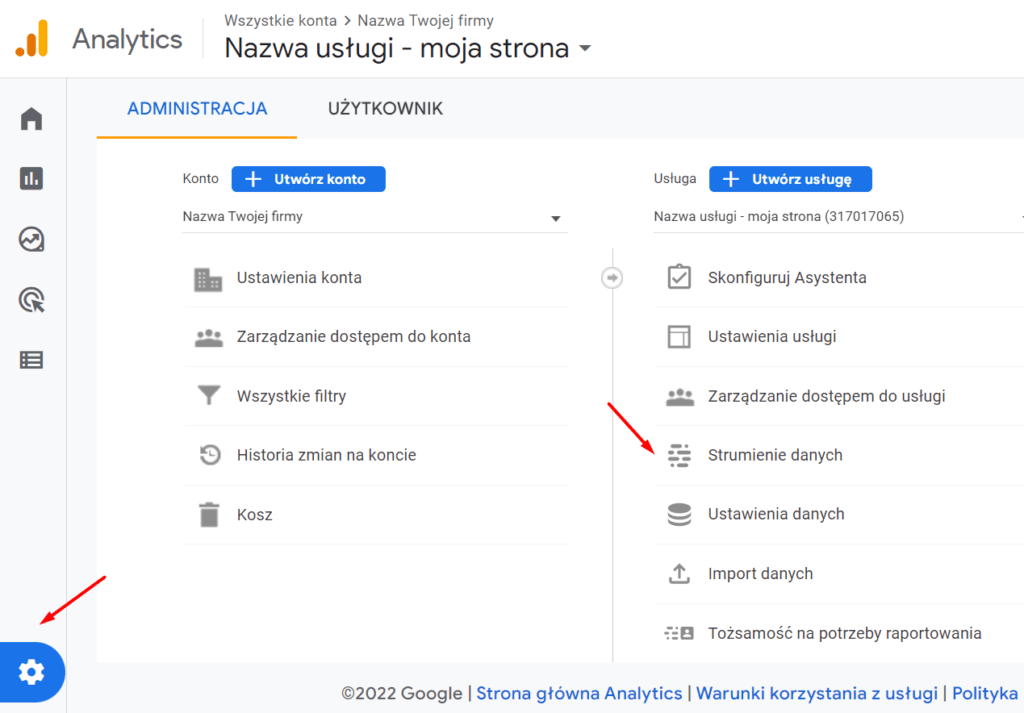The height and width of the screenshot is (713, 1024).
Task: Open the Konto dropdown Nazwa Twojej firmy
Action: pos(375,217)
